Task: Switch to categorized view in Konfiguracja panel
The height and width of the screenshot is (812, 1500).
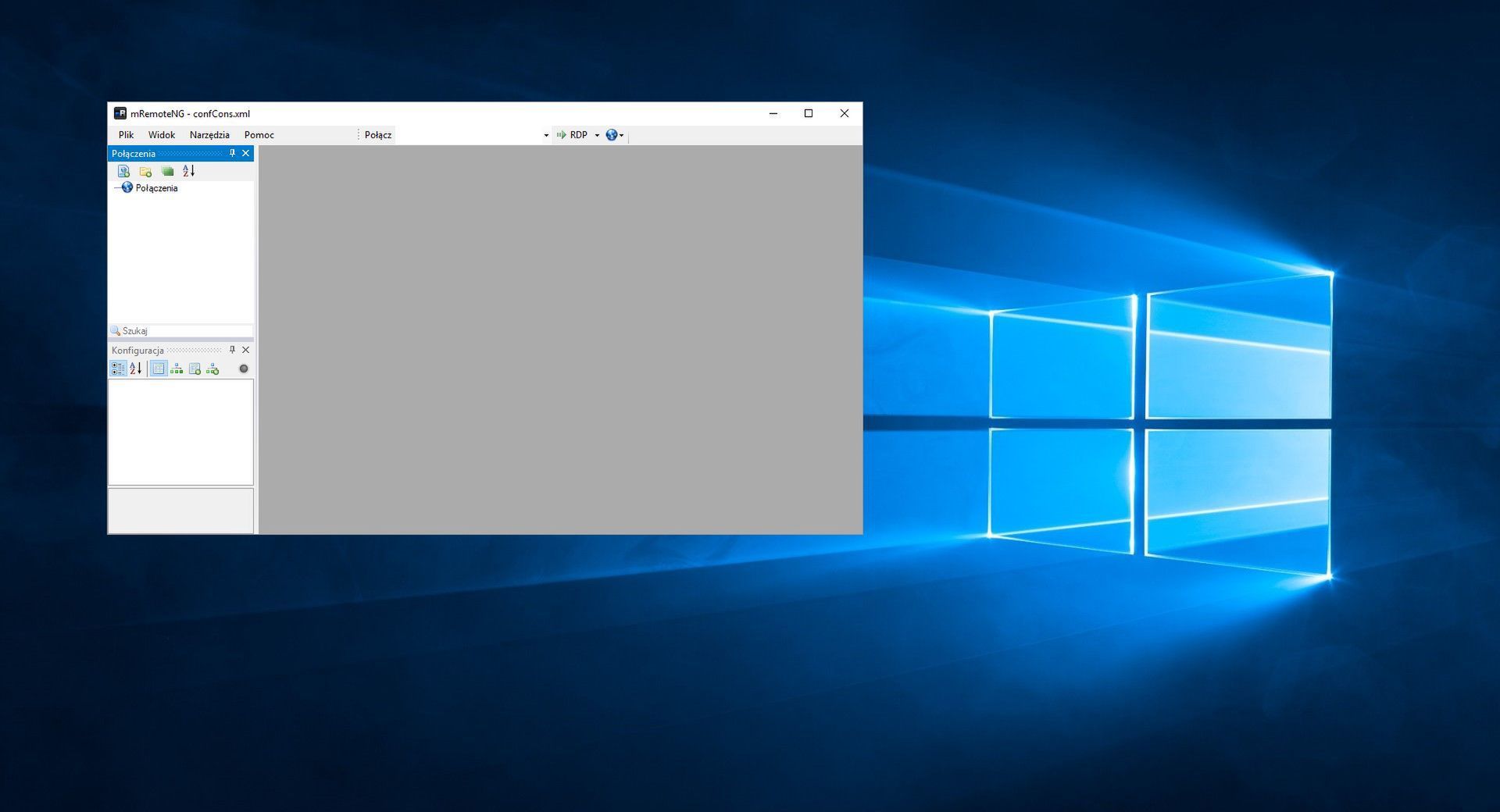Action: point(118,369)
